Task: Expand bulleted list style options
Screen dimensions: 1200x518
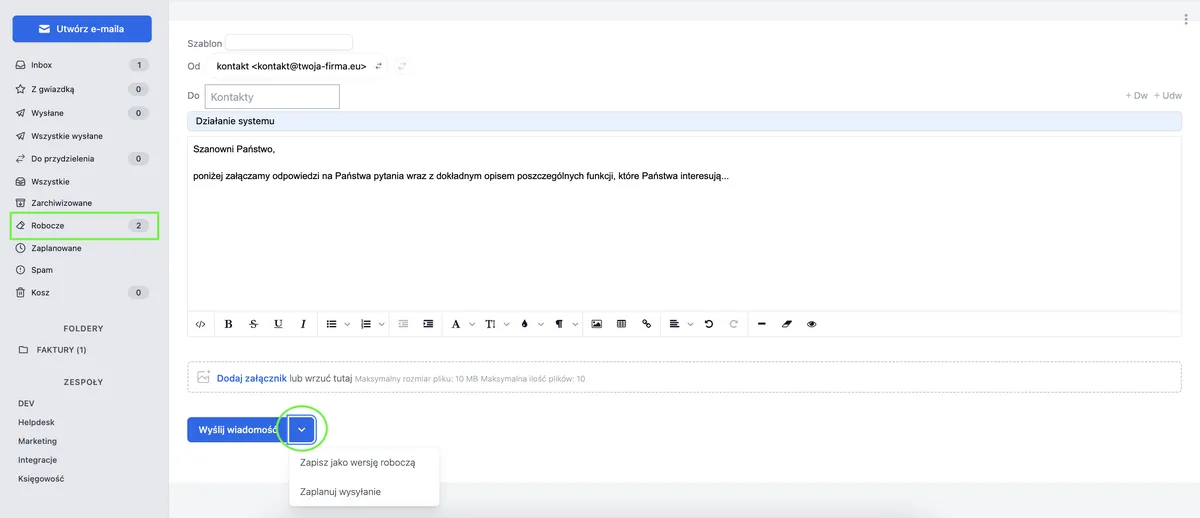Action: click(347, 324)
